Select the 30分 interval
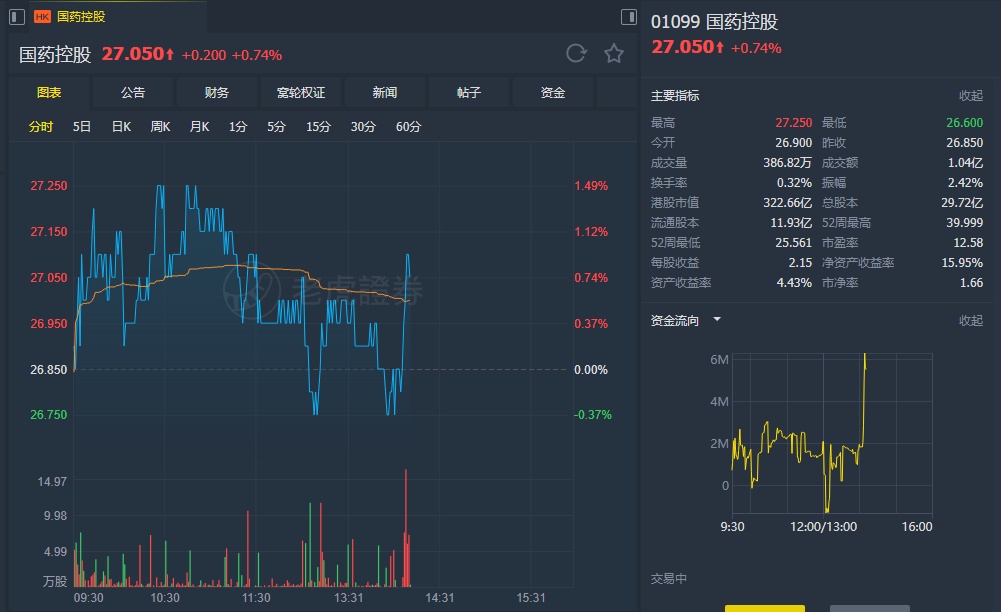The width and height of the screenshot is (1001, 612). coord(363,126)
